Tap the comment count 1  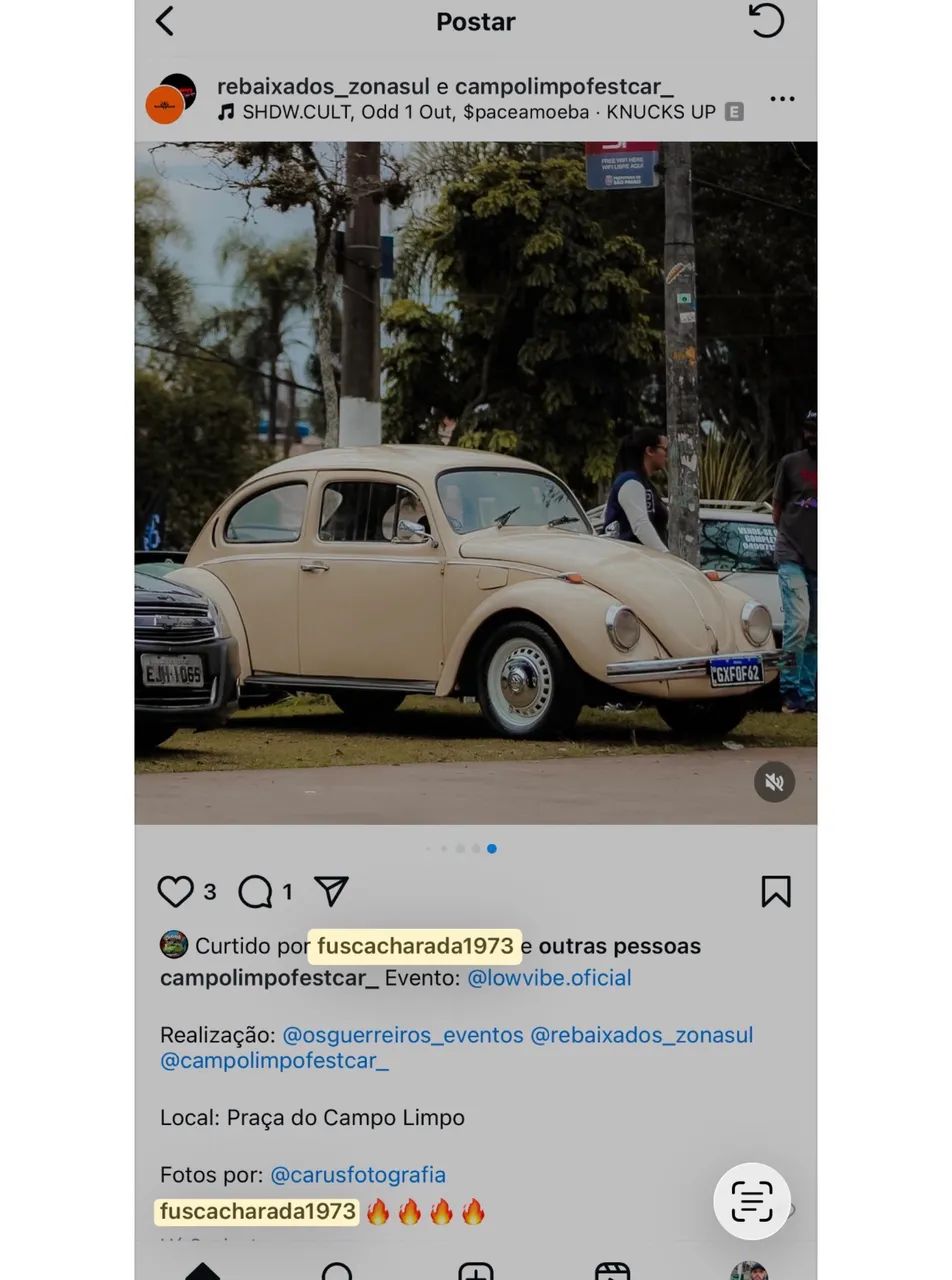pyautogui.click(x=287, y=891)
